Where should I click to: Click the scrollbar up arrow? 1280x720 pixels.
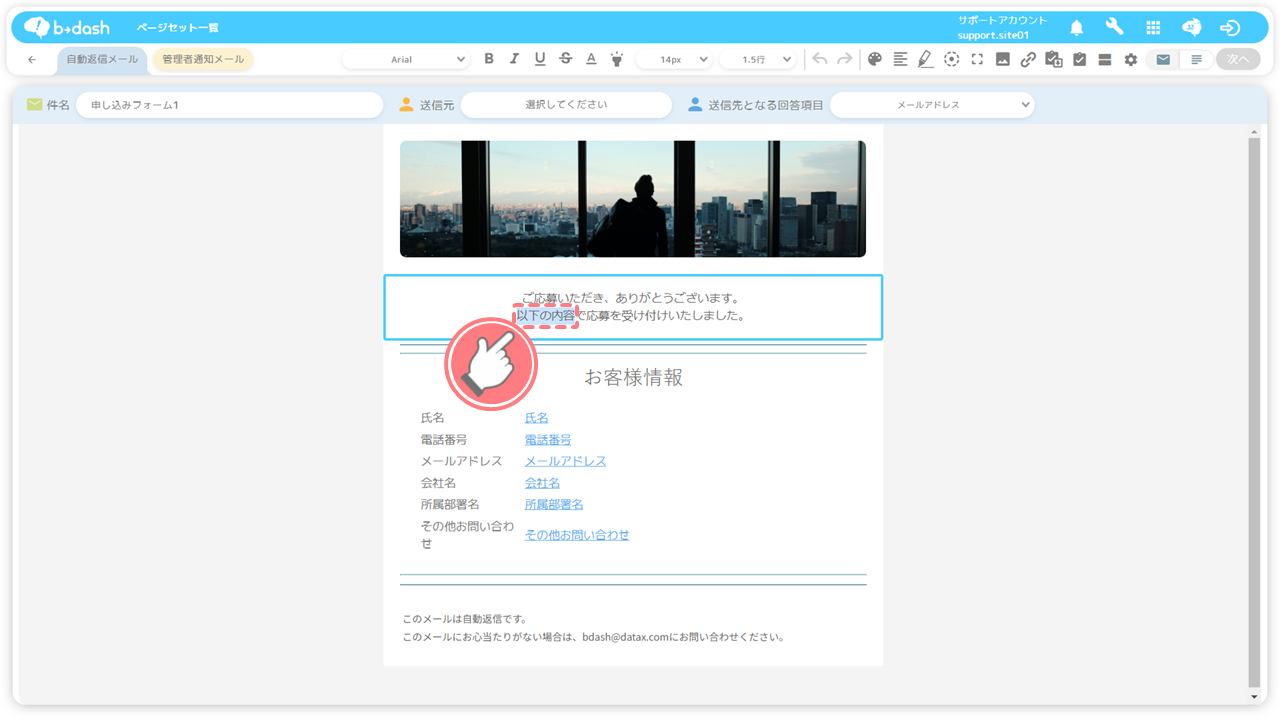[x=1255, y=132]
